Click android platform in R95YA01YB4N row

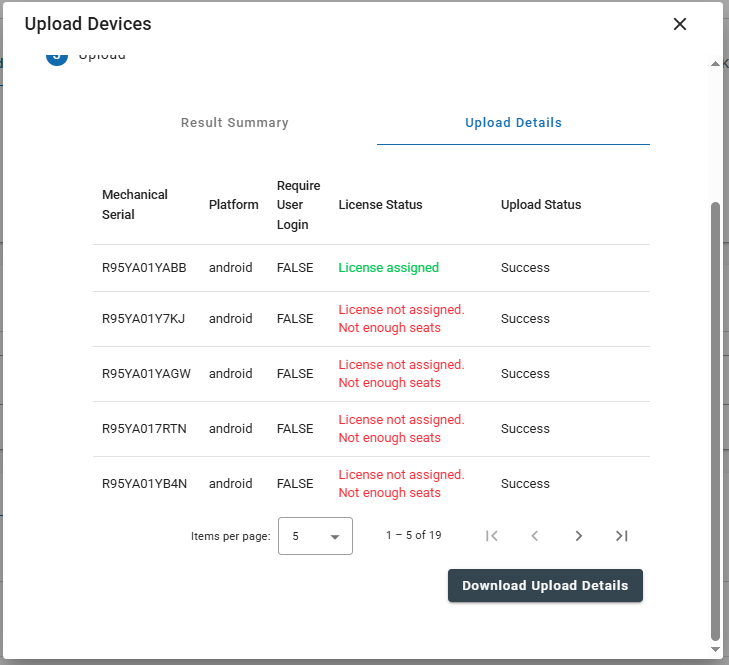[x=231, y=484]
